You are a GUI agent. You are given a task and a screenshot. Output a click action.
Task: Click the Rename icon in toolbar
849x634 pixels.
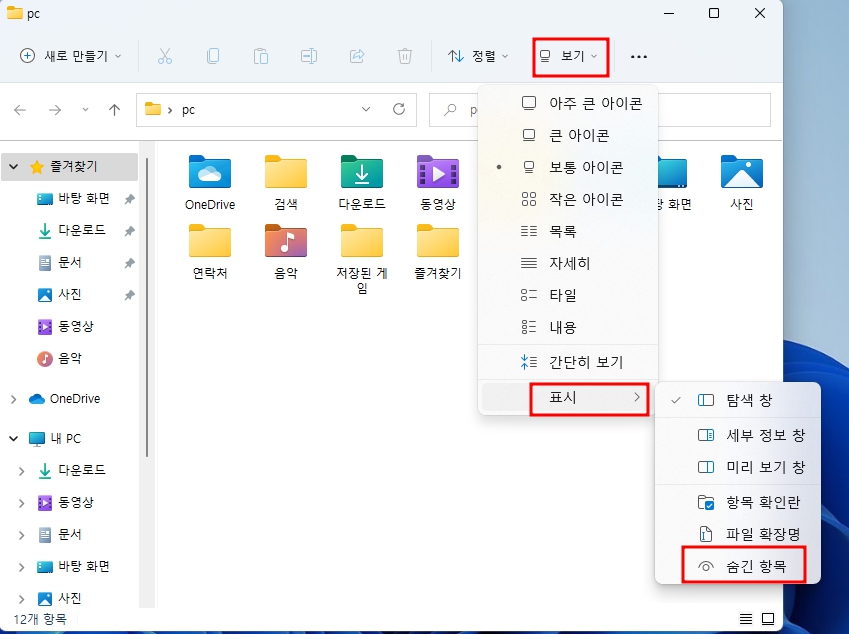pyautogui.click(x=309, y=56)
